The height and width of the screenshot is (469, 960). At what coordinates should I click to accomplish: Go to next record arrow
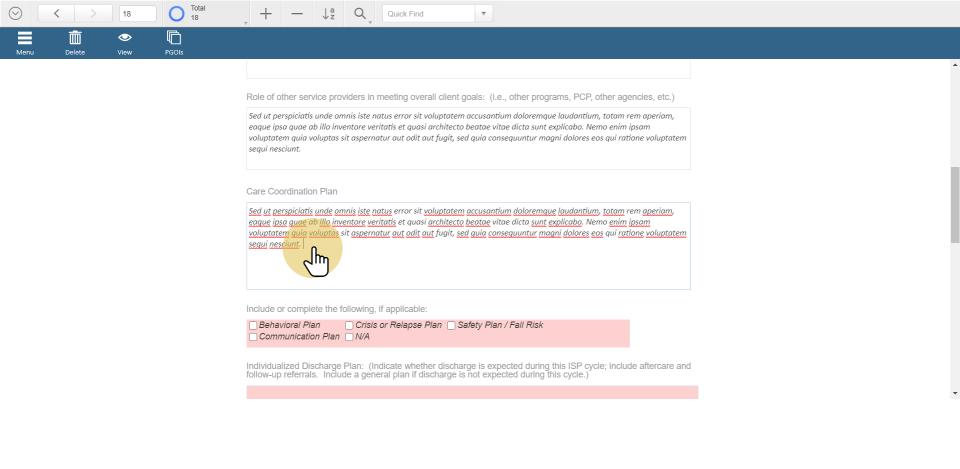[93, 14]
